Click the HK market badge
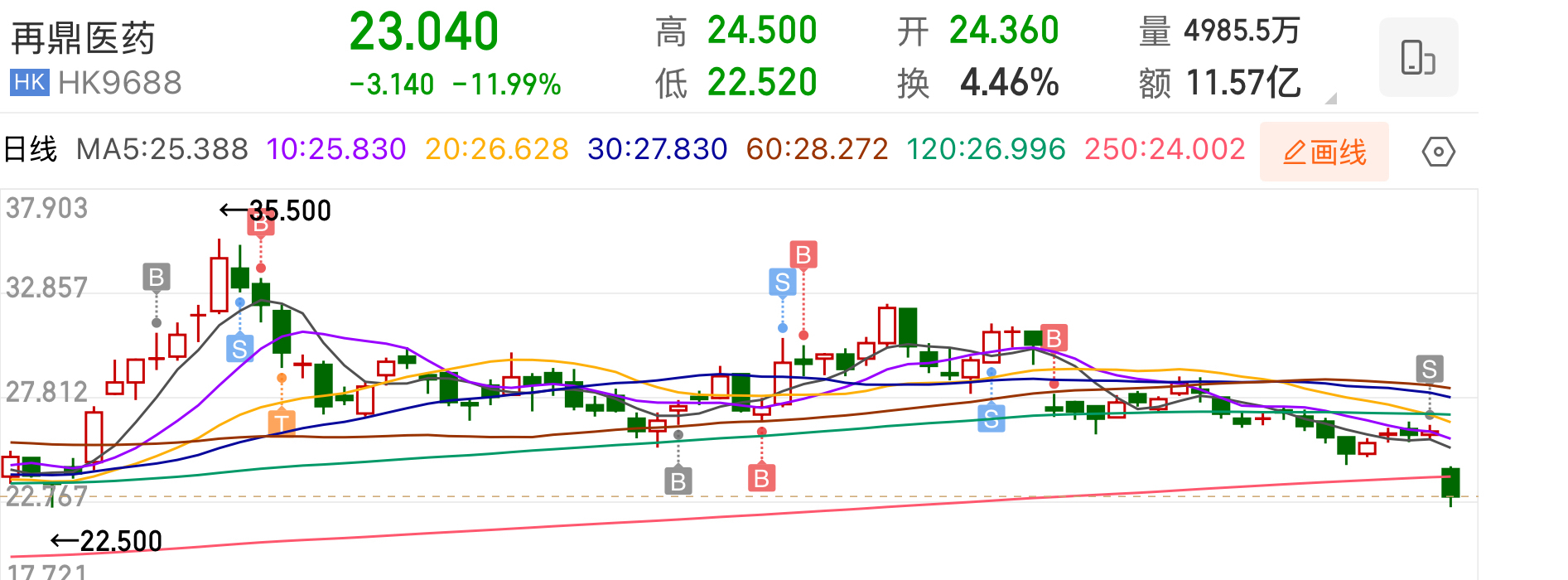 pyautogui.click(x=30, y=82)
